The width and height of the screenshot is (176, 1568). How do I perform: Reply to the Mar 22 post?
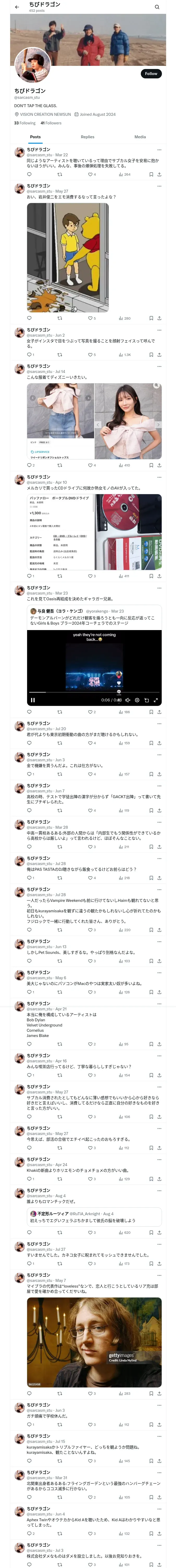[x=29, y=174]
